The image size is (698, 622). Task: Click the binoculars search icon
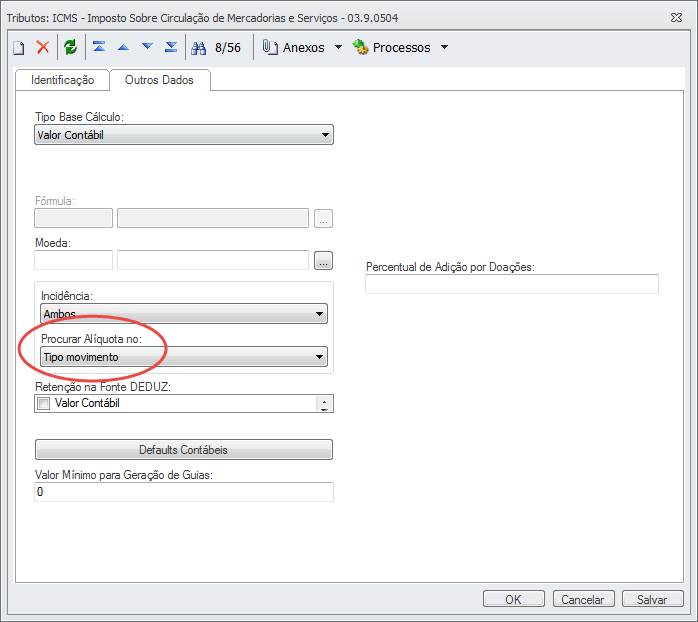(x=199, y=48)
